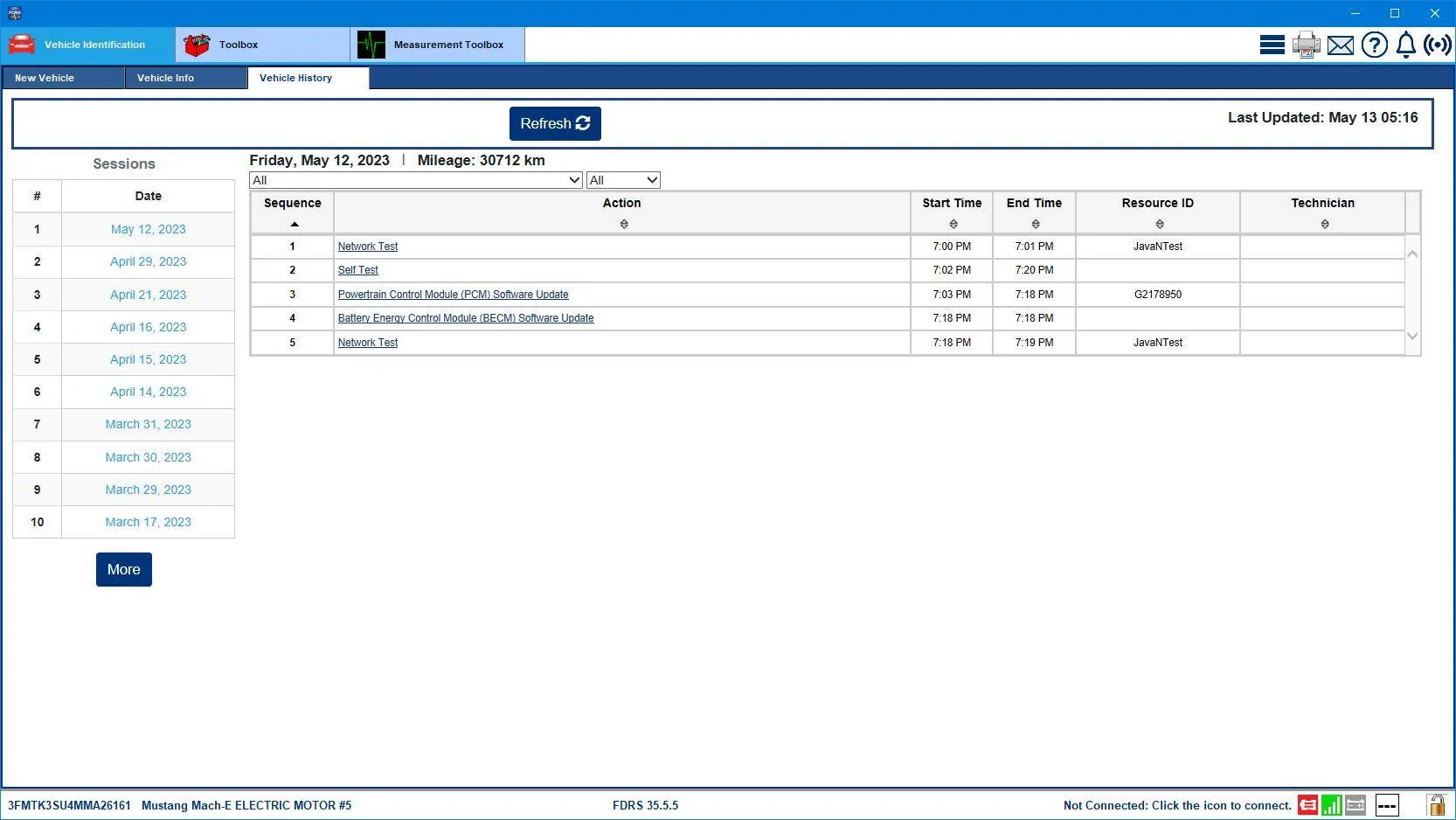Click the open padlock icon
The image size is (1456, 820).
point(1436,805)
